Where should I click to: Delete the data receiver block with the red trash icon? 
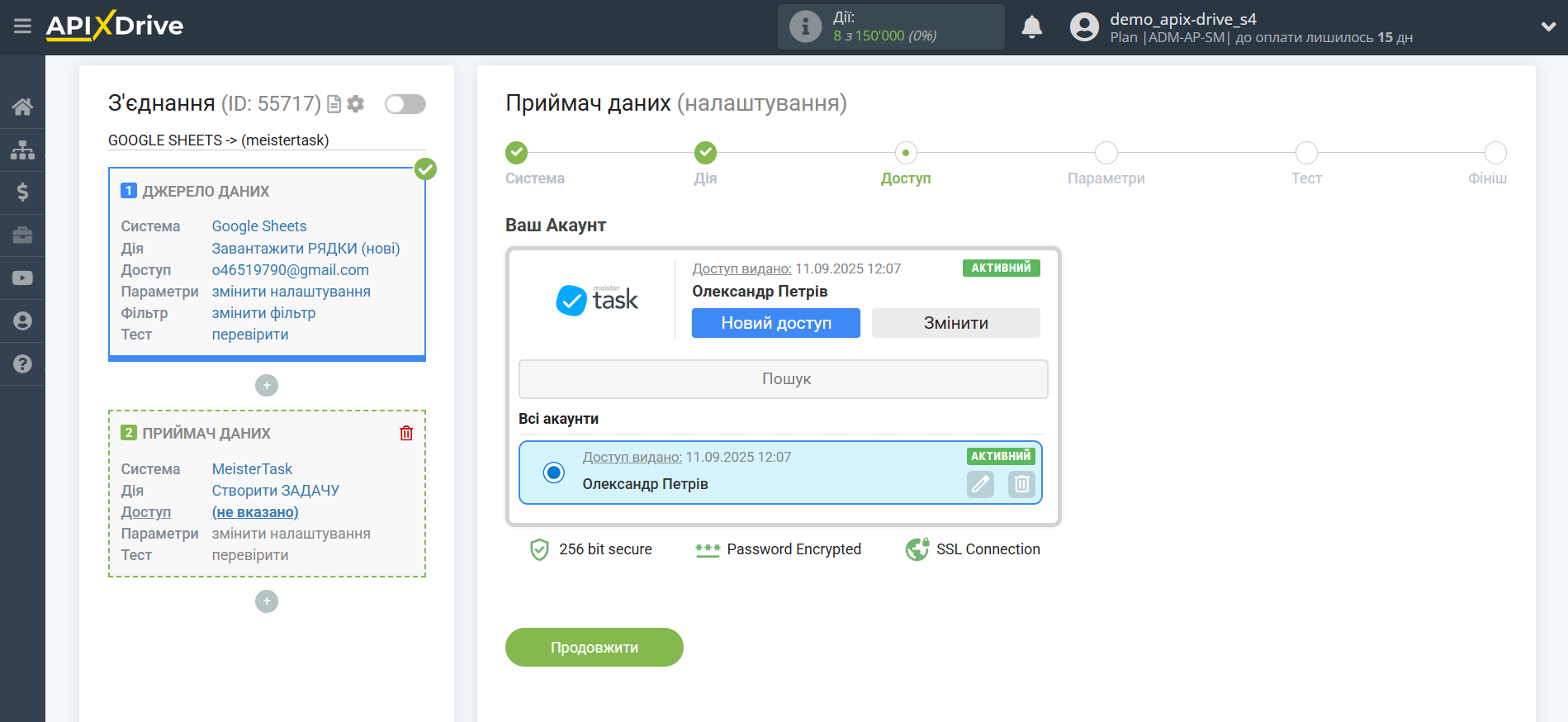tap(406, 434)
